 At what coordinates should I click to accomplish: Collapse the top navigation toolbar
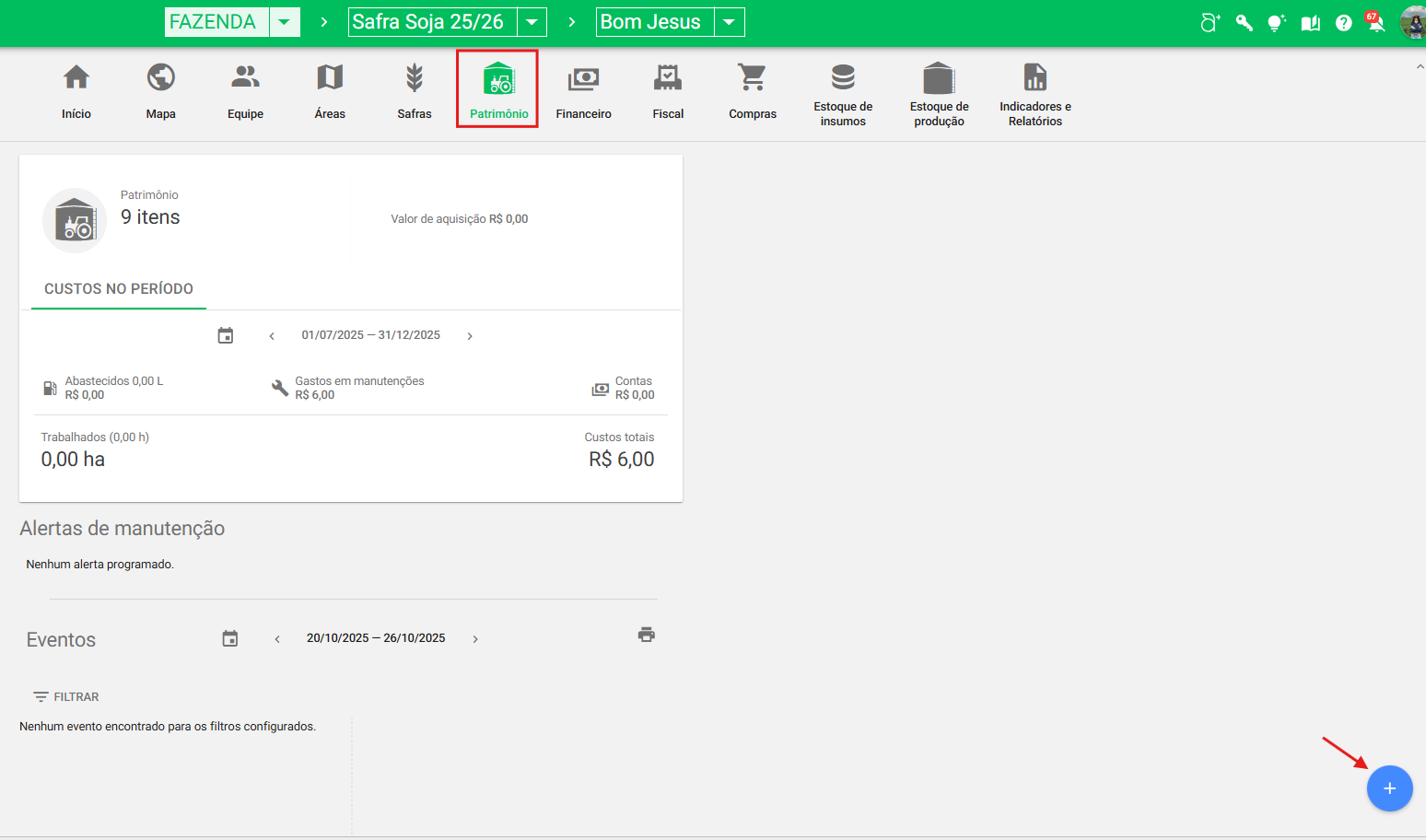(1419, 67)
